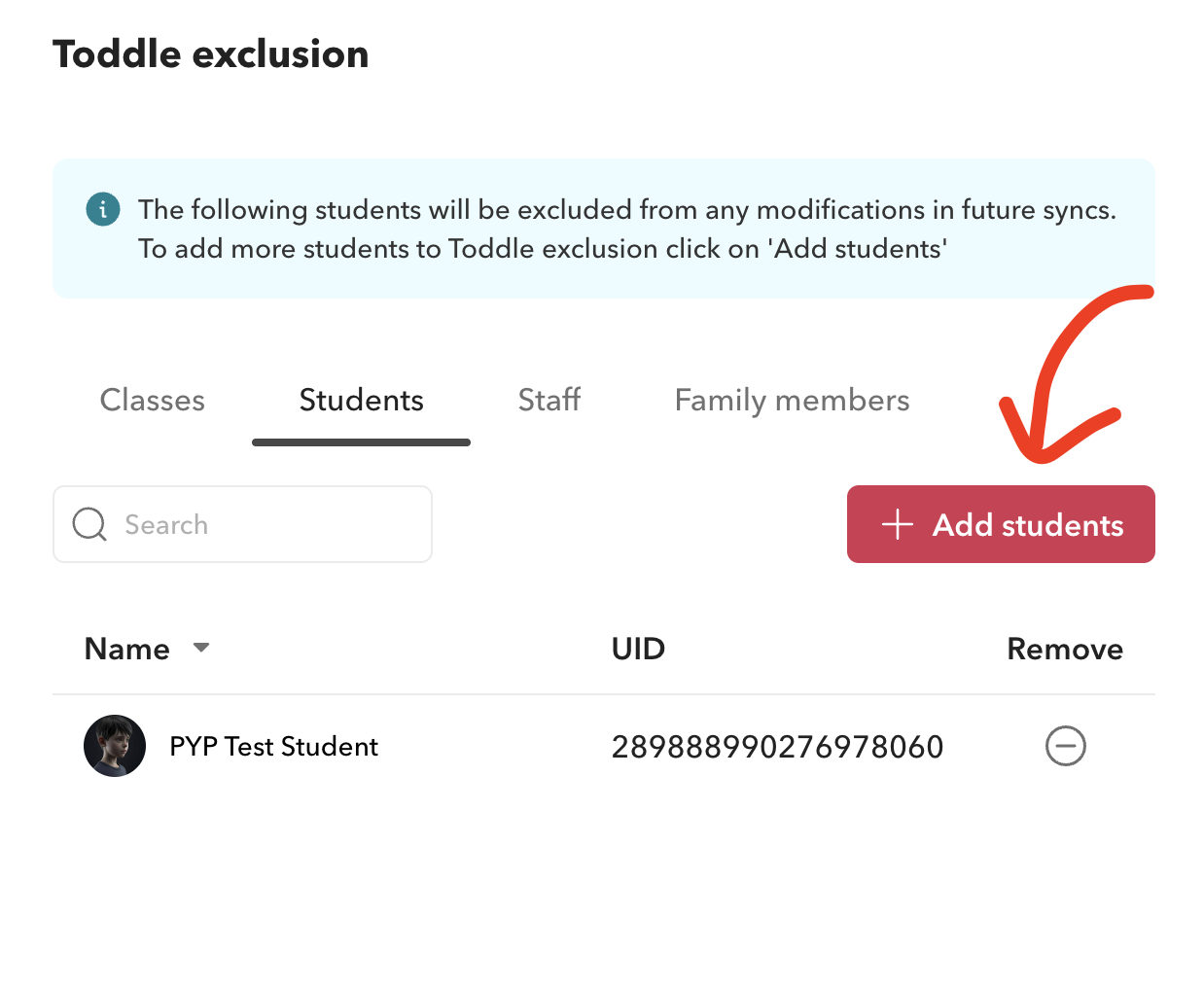
Task: Toggle the Name column sort arrow
Action: (x=201, y=648)
